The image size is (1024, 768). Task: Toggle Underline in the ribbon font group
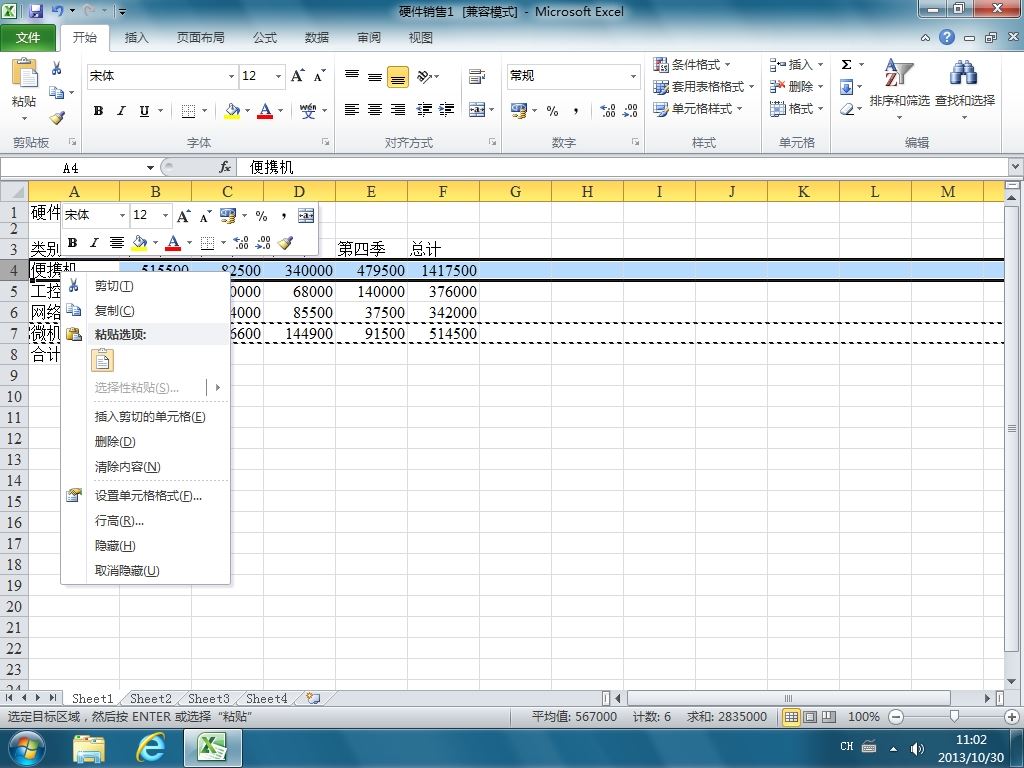[144, 110]
